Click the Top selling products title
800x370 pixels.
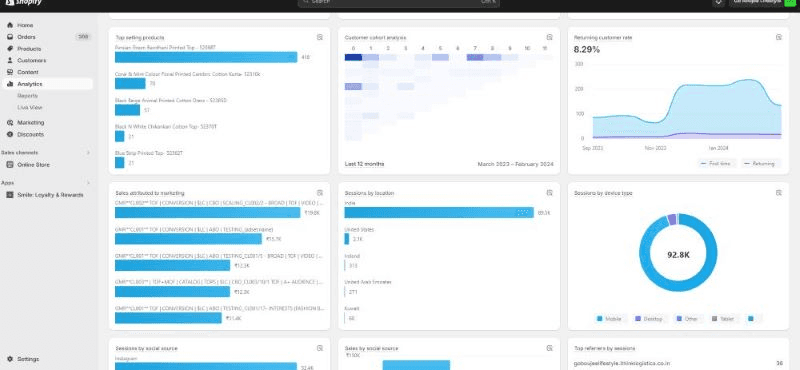140,38
